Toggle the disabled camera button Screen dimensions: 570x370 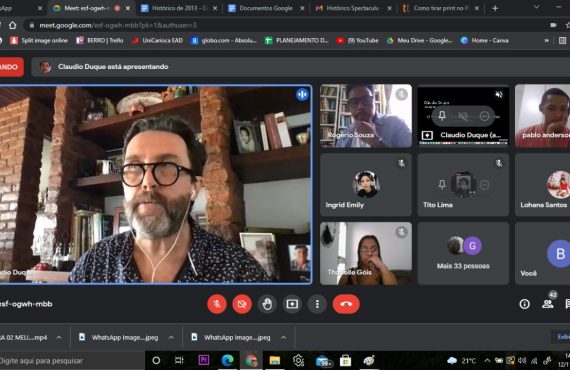tap(242, 304)
